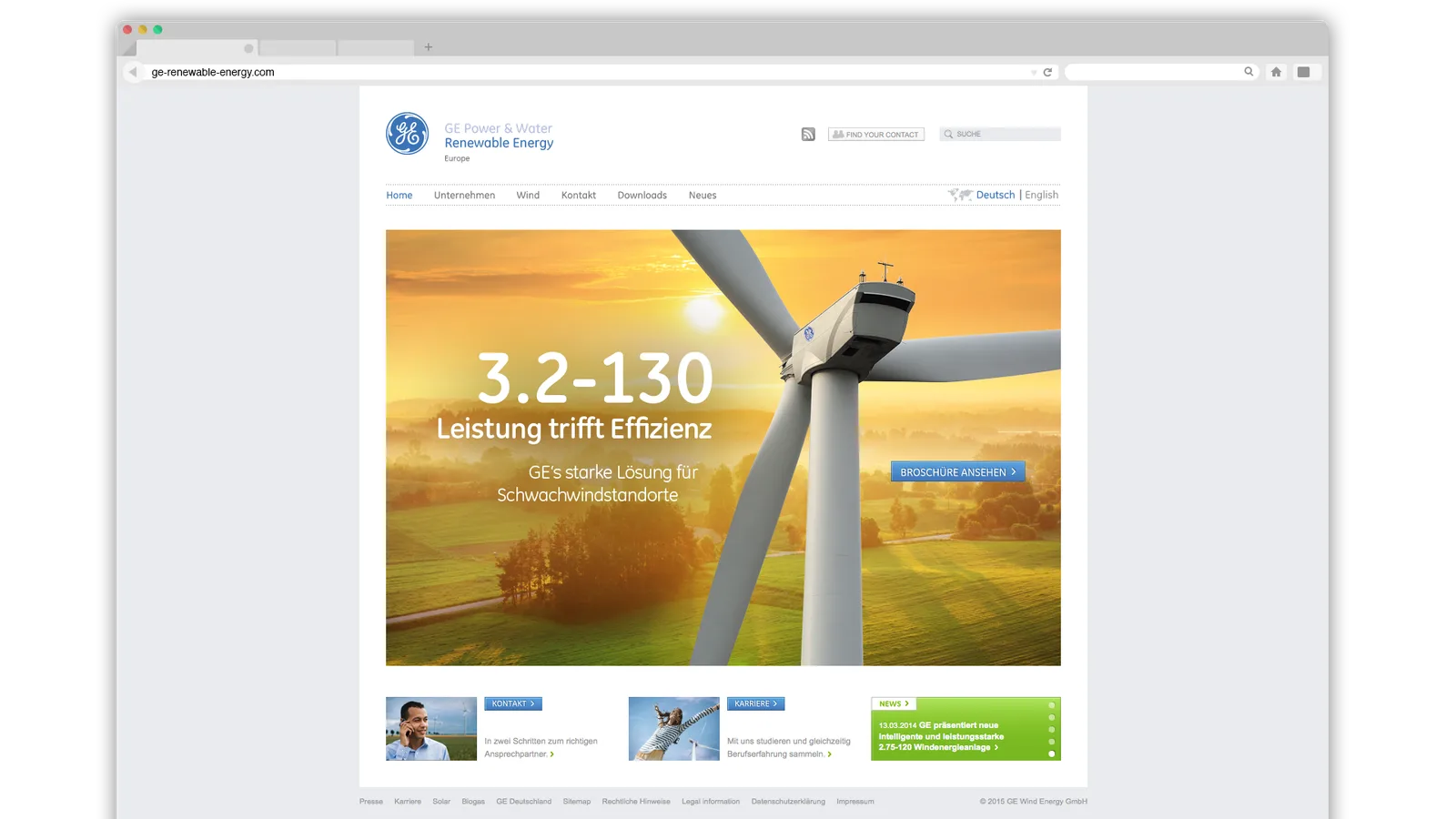Click the SUCHE site search box
Image resolution: width=1456 pixels, height=819 pixels.
click(x=1000, y=134)
